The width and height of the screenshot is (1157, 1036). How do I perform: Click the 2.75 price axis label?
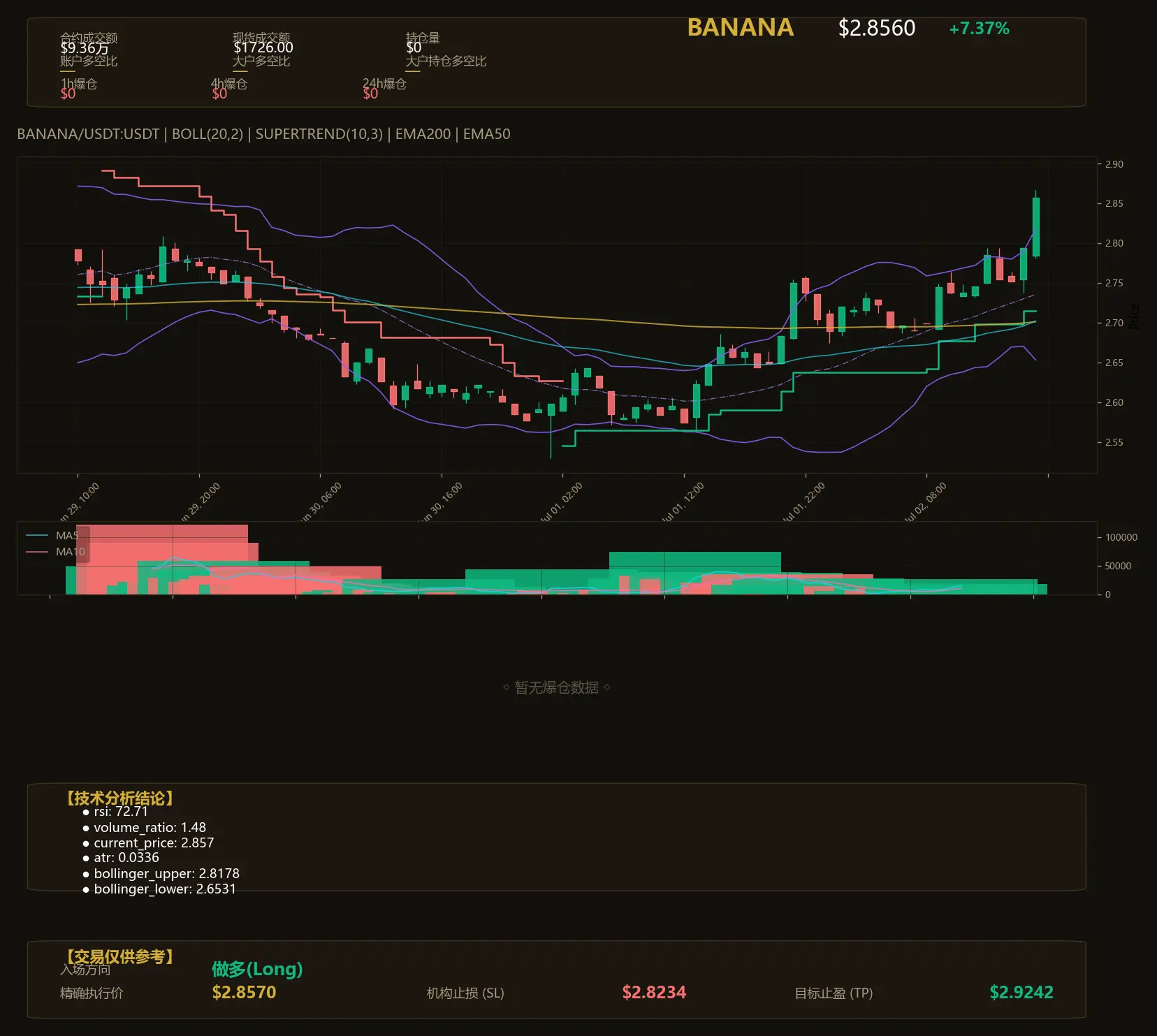tap(1114, 283)
